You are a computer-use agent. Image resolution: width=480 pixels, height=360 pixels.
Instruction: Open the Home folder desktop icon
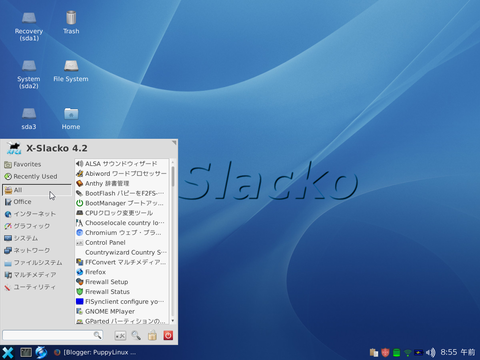click(71, 119)
